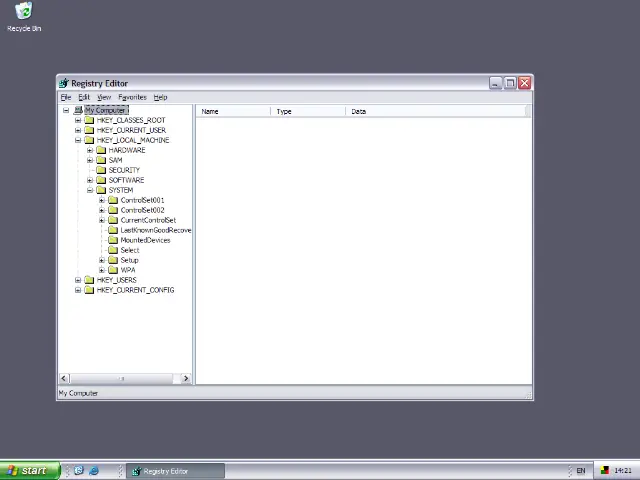Viewport: 640px width, 480px height.
Task: Click LastKnownGoodRecovery folder icon
Action: tap(113, 230)
